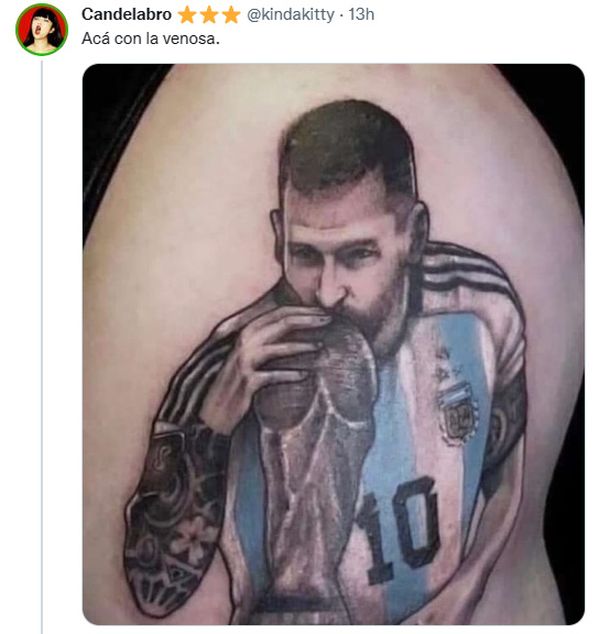The height and width of the screenshot is (634, 610).
Task: Click the third gold star emoji
Action: click(231, 15)
